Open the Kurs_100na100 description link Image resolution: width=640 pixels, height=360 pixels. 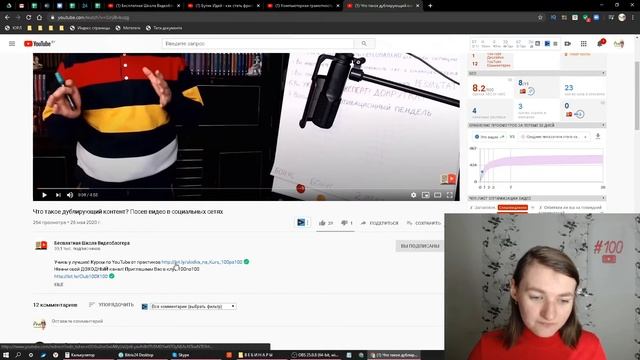coord(202,262)
